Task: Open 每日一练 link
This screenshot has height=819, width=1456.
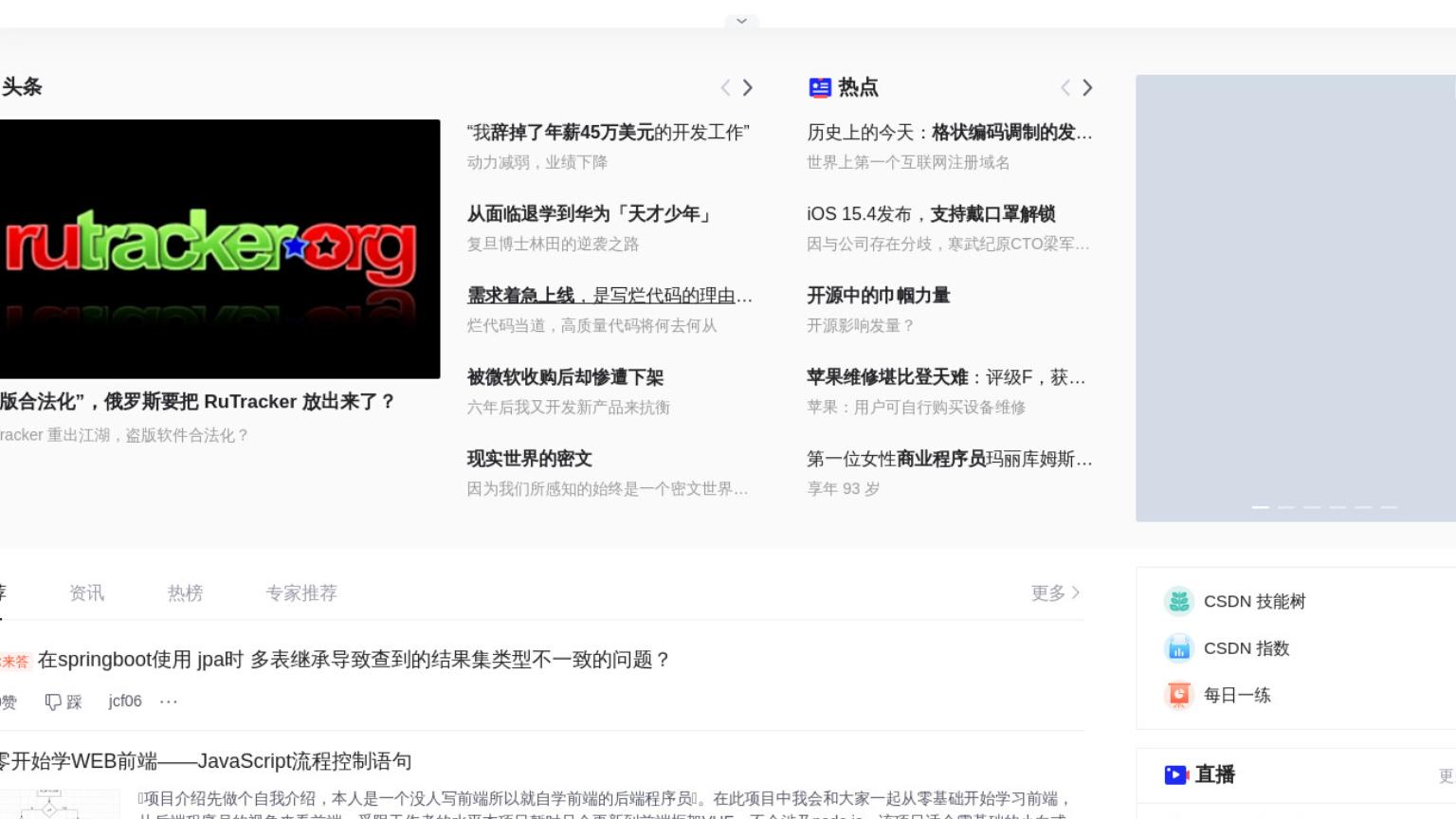Action: click(1237, 695)
